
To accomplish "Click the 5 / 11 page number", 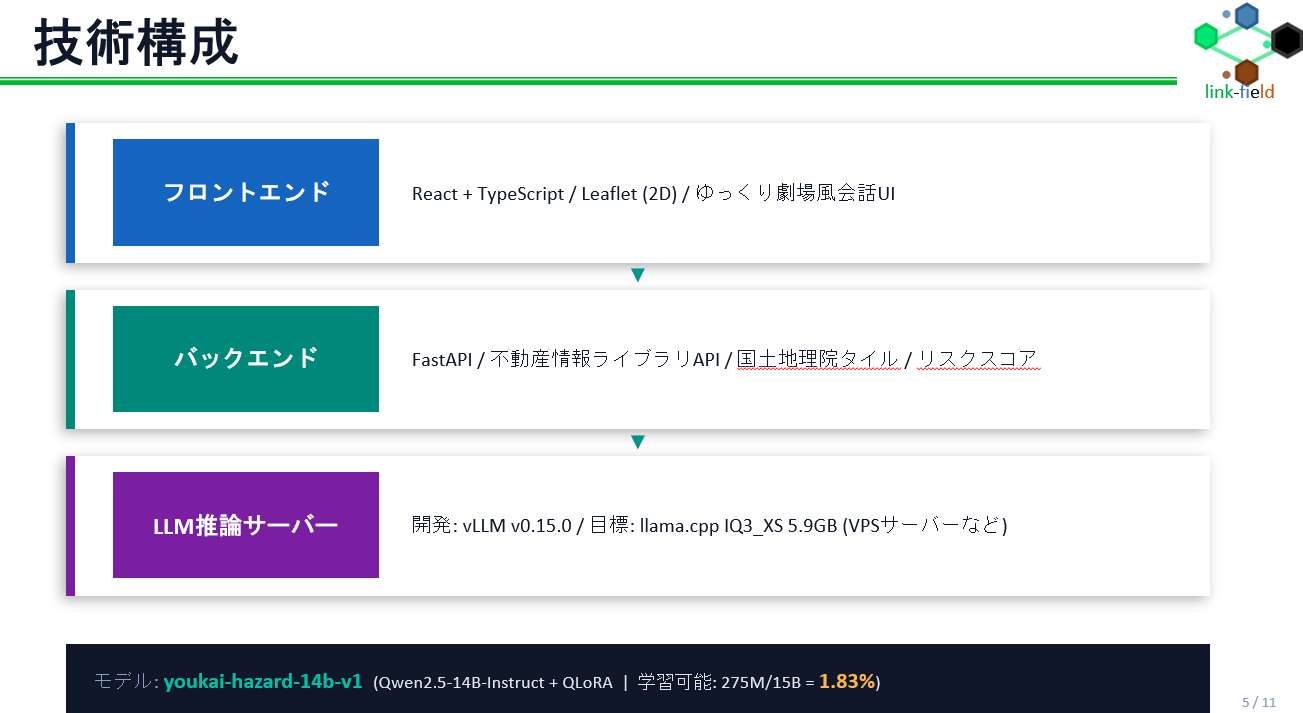I will point(1259,702).
